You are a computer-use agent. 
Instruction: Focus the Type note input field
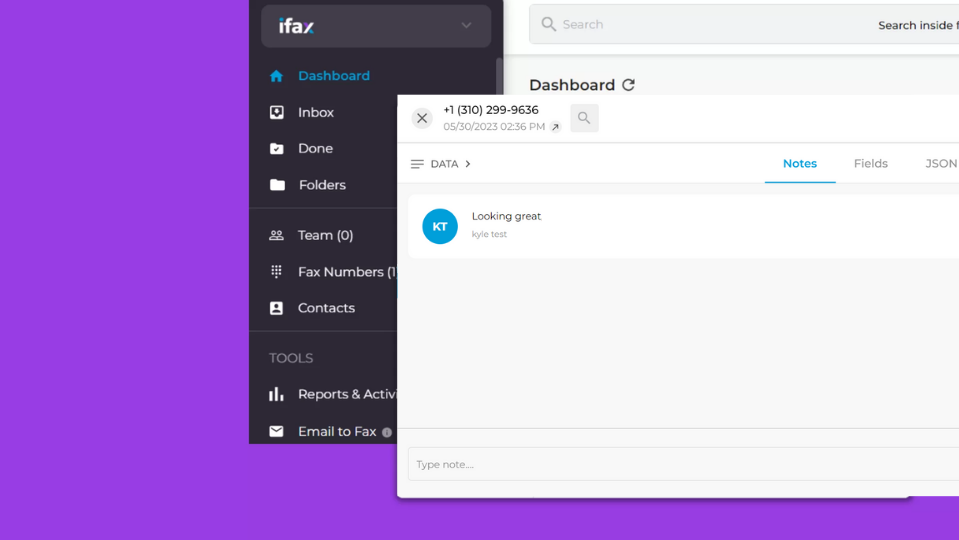(x=683, y=464)
